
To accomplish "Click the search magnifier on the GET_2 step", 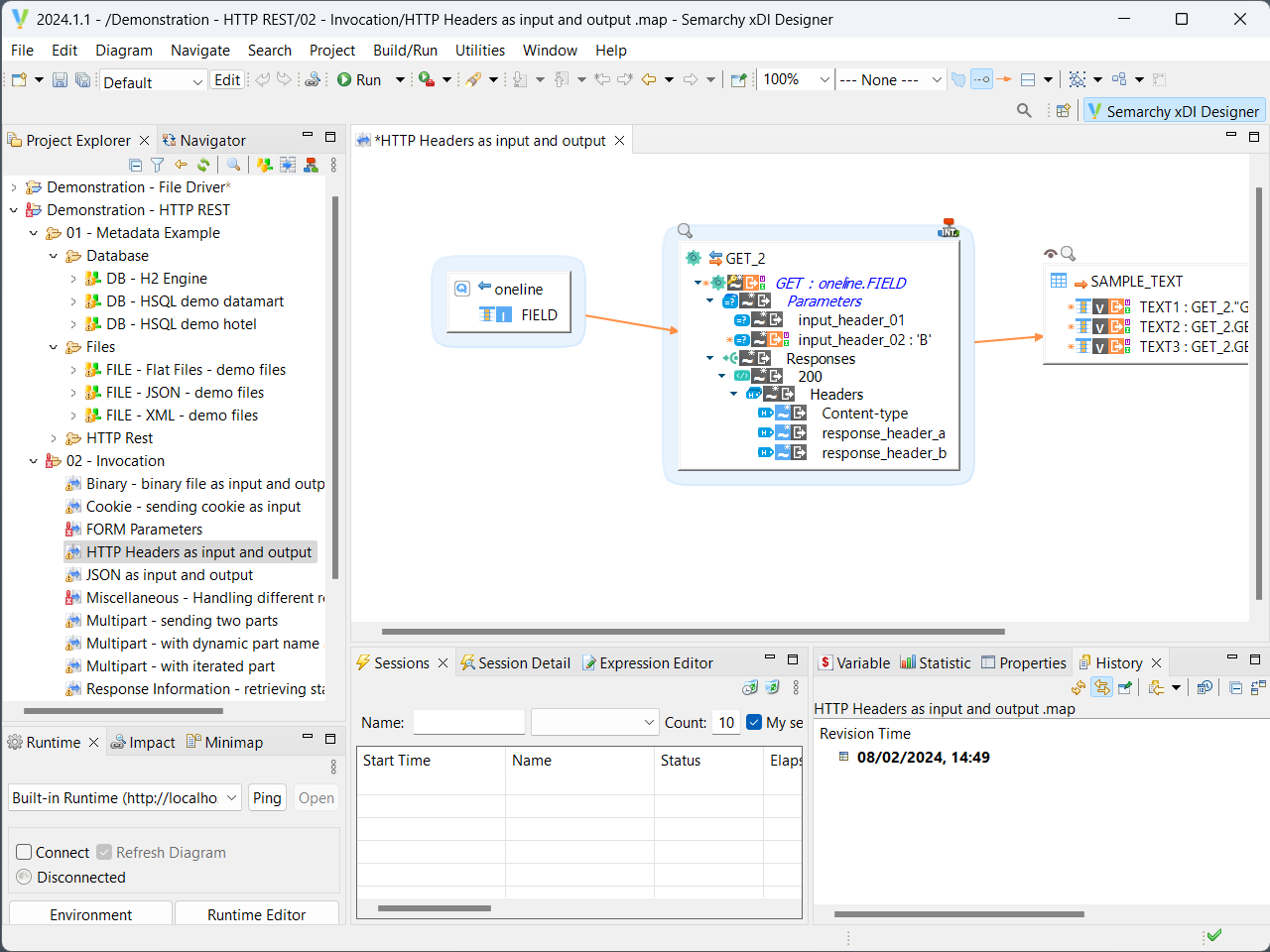I will (x=685, y=230).
